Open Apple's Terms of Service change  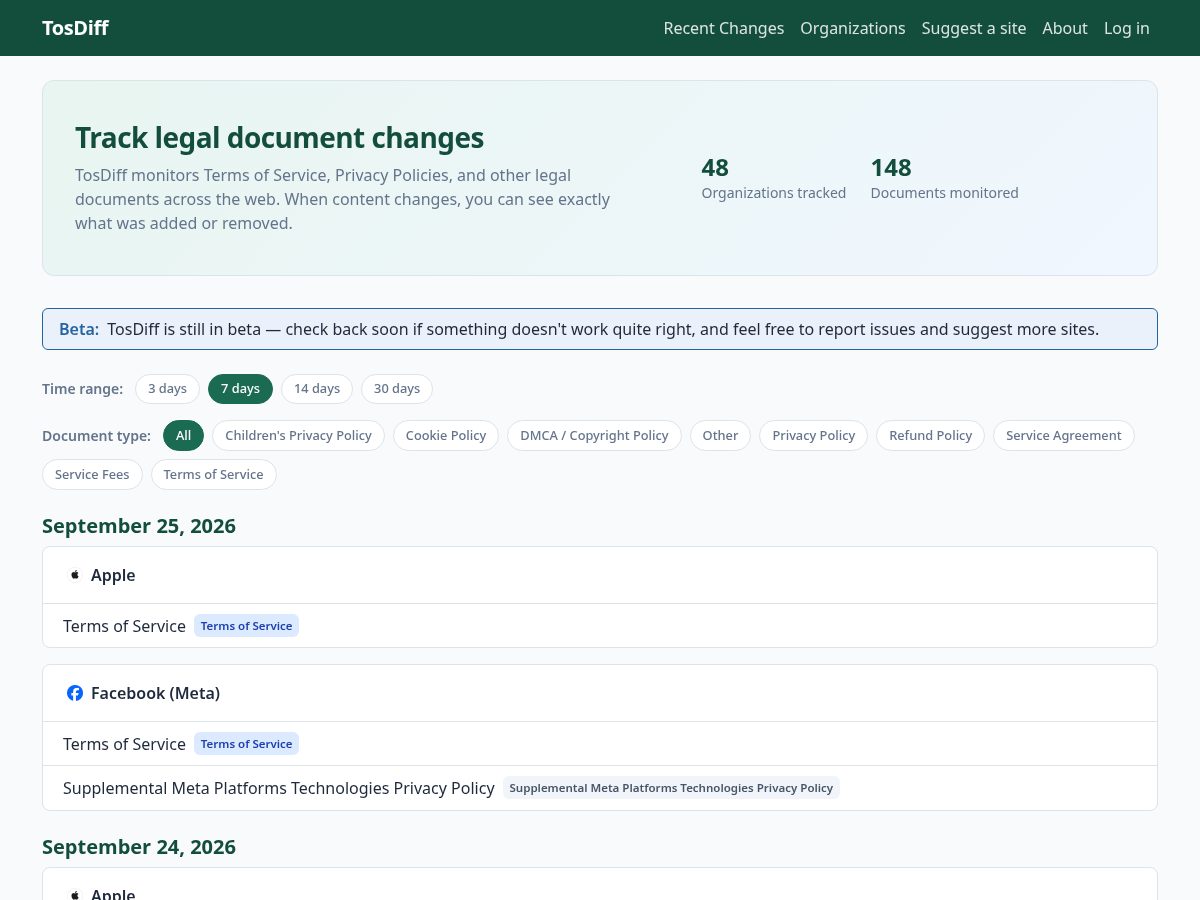pos(124,626)
